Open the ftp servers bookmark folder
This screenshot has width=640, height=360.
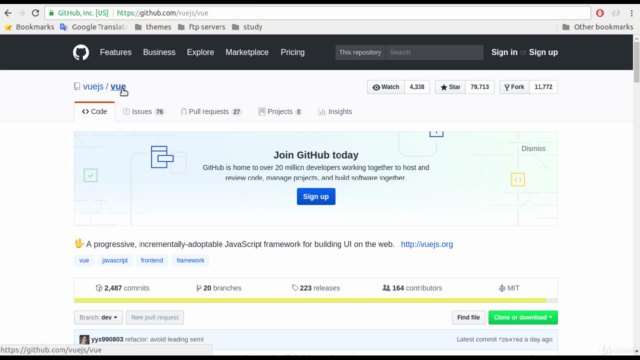202,27
